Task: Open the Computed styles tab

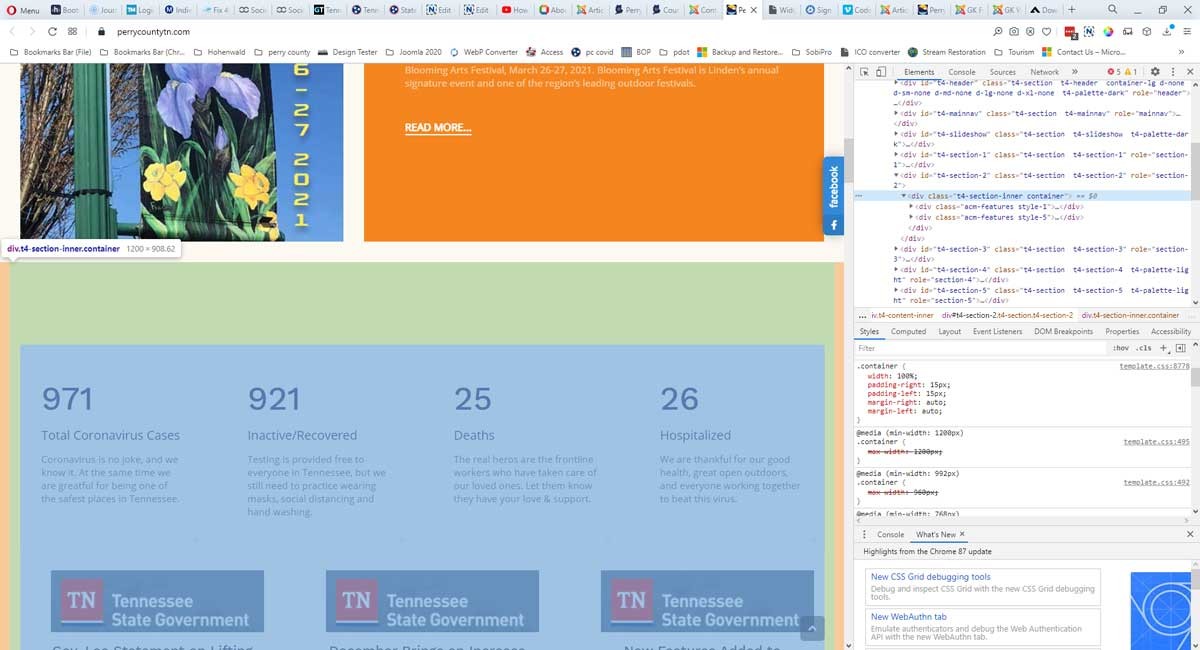Action: (x=908, y=331)
